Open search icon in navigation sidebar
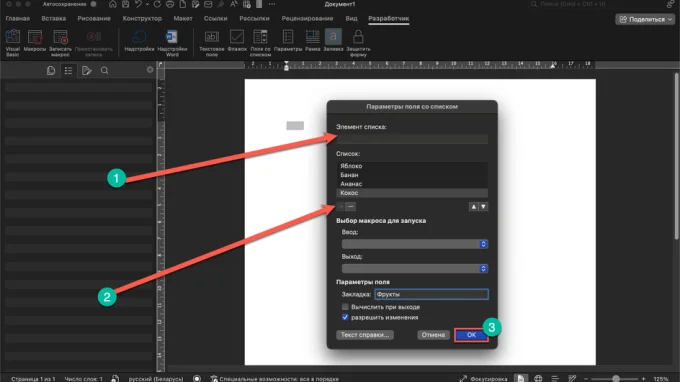The width and height of the screenshot is (680, 382). pyautogui.click(x=105, y=70)
